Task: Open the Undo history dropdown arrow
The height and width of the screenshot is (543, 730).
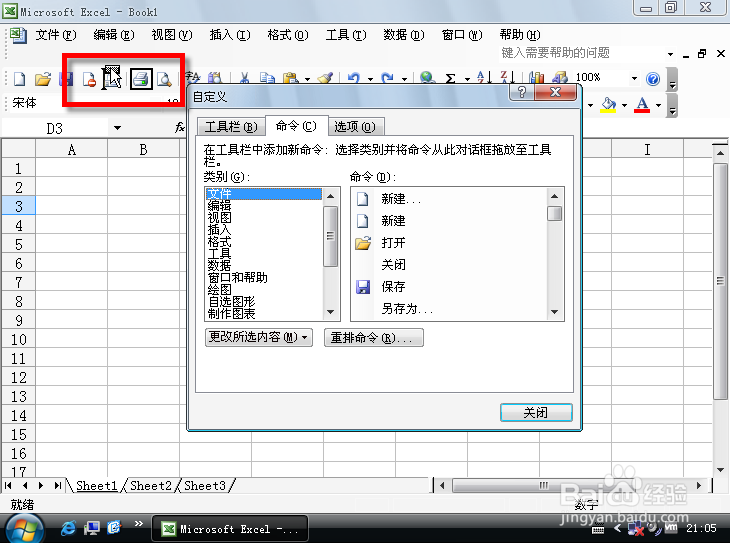Action: pyautogui.click(x=370, y=79)
